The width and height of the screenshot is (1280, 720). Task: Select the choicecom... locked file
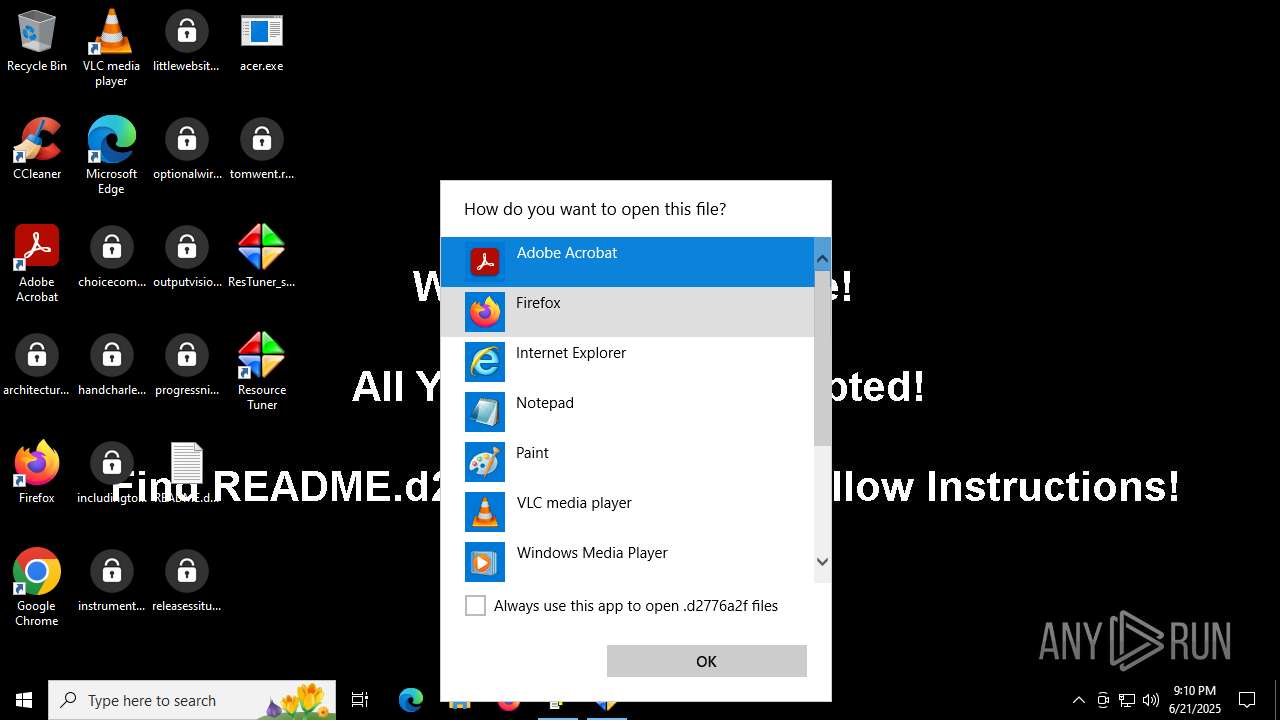[111, 258]
